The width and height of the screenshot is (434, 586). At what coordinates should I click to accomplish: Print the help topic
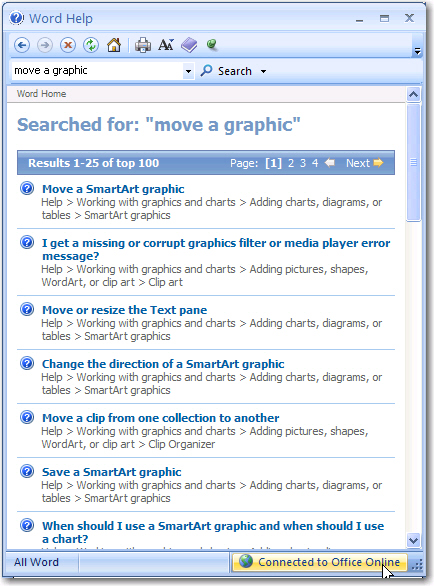pyautogui.click(x=143, y=46)
